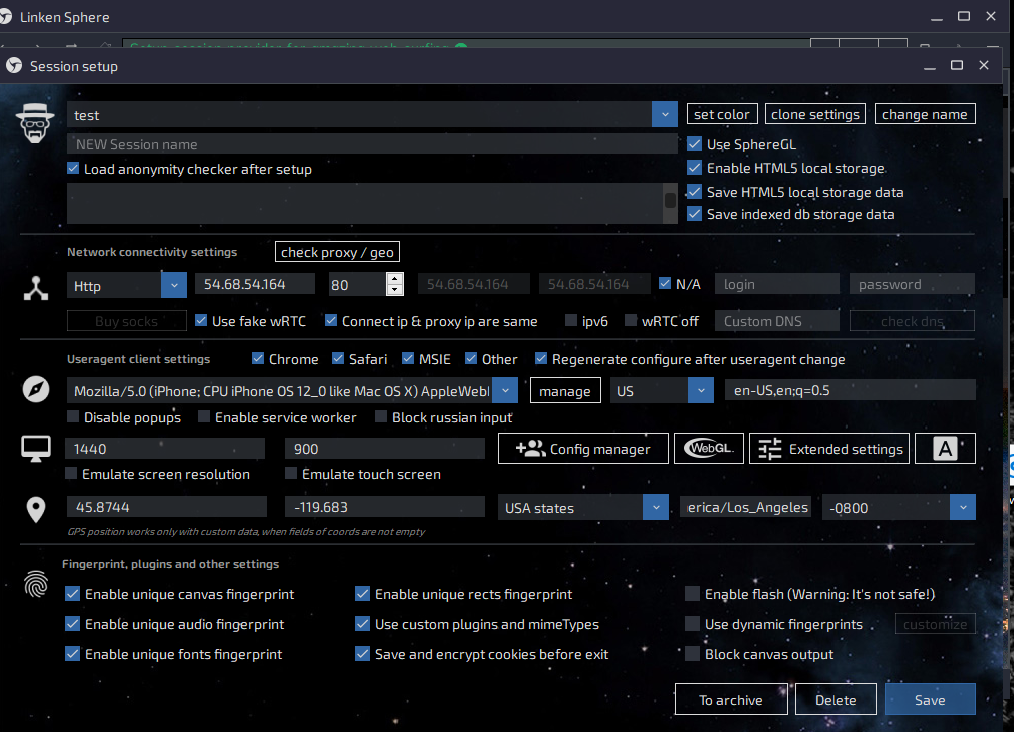Viewport: 1014px width, 732px height.
Task: Click the Session setup window logo icon
Action: tap(14, 66)
